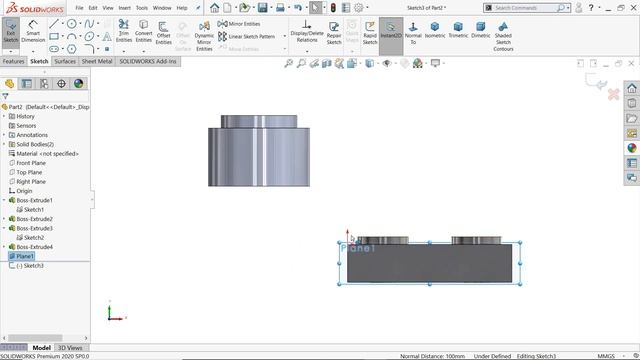The width and height of the screenshot is (640, 360).
Task: Click Mirror Entities
Action: [239, 24]
